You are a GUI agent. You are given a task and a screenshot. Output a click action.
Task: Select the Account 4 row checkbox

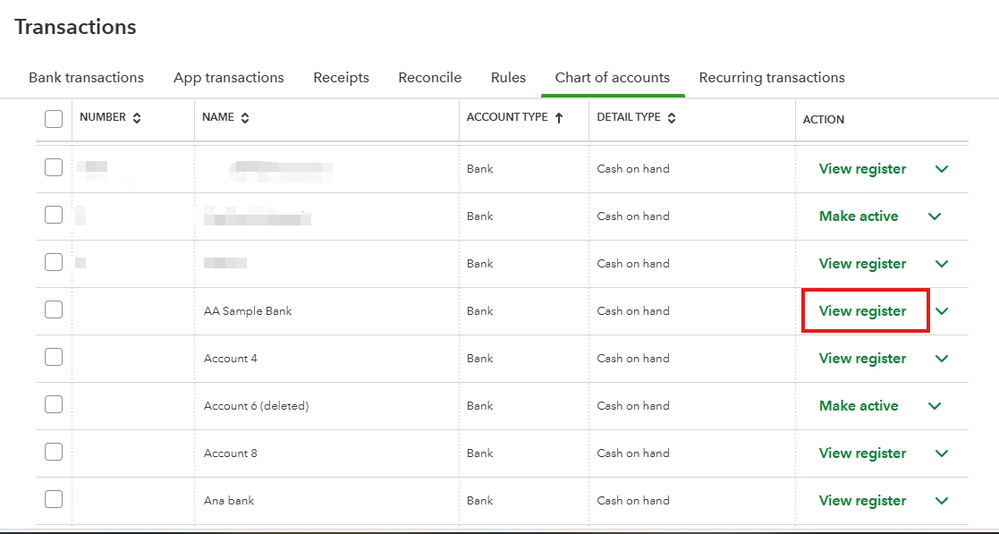point(54,357)
